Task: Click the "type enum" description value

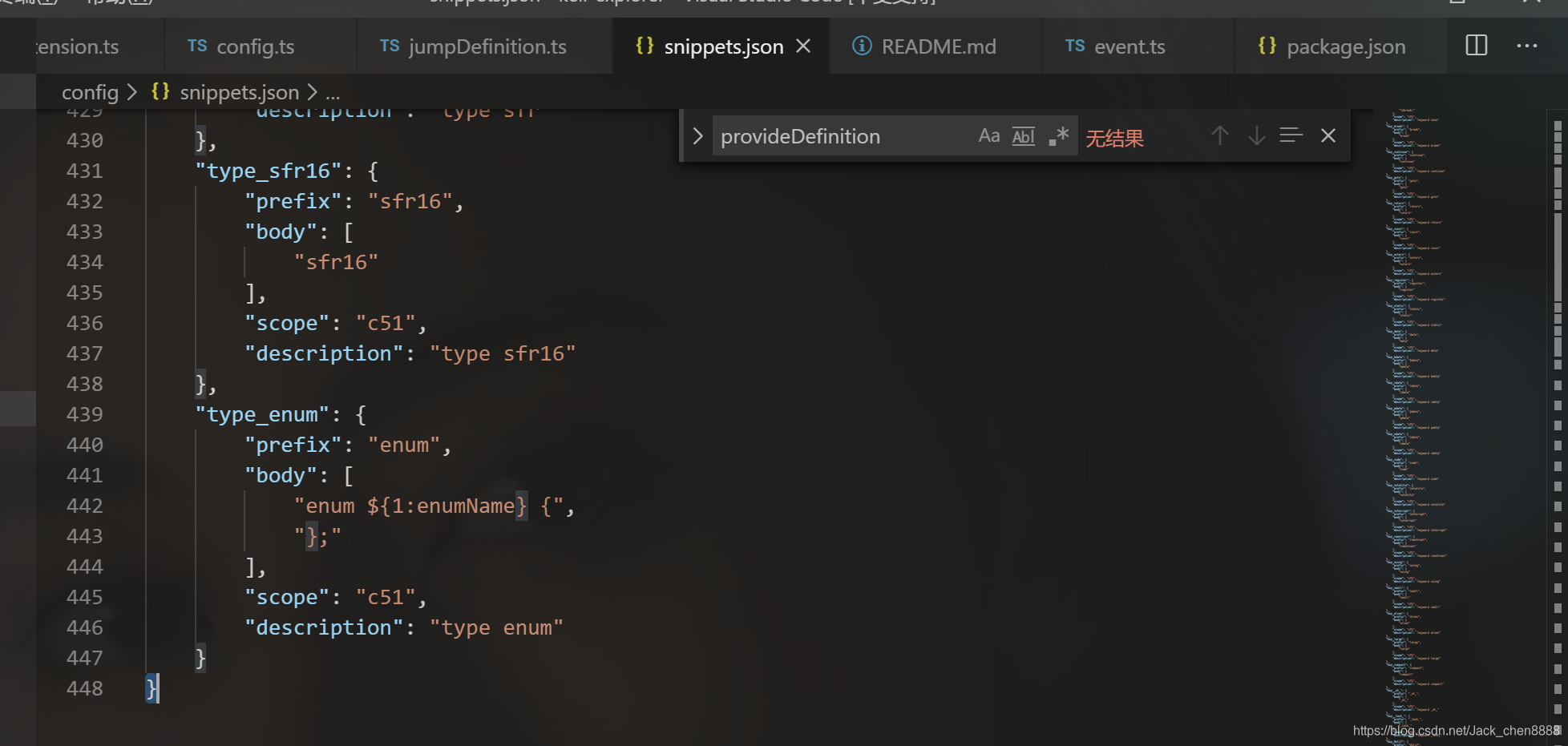Action: (x=496, y=627)
